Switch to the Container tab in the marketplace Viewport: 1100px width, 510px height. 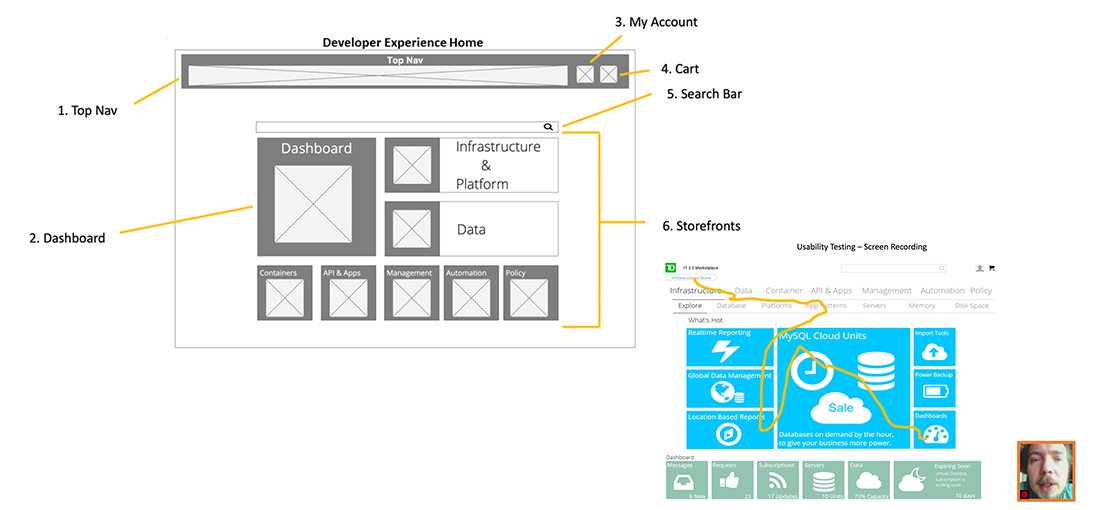pos(784,291)
